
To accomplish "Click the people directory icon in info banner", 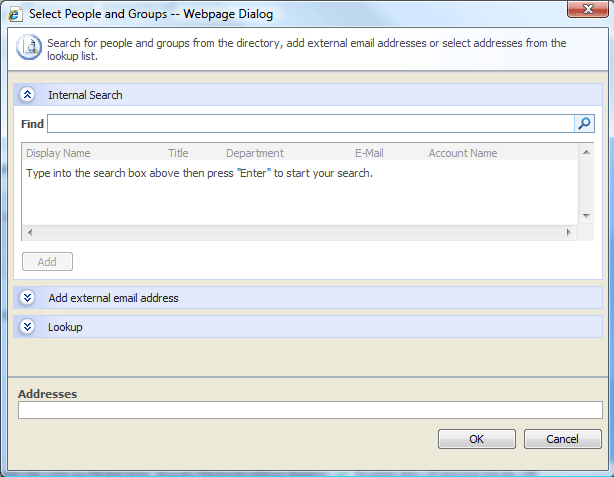I will pyautogui.click(x=31, y=49).
